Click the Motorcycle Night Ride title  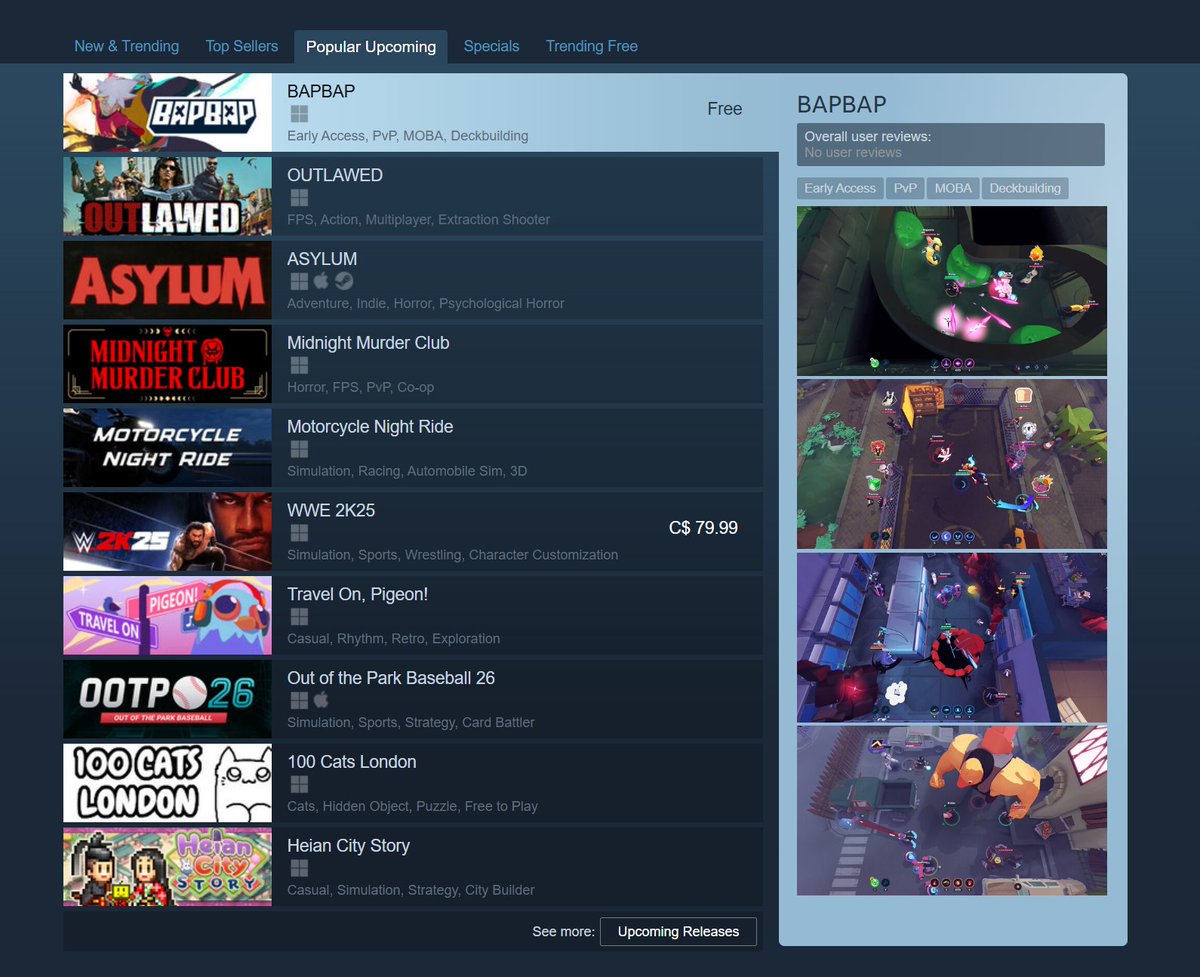point(370,427)
